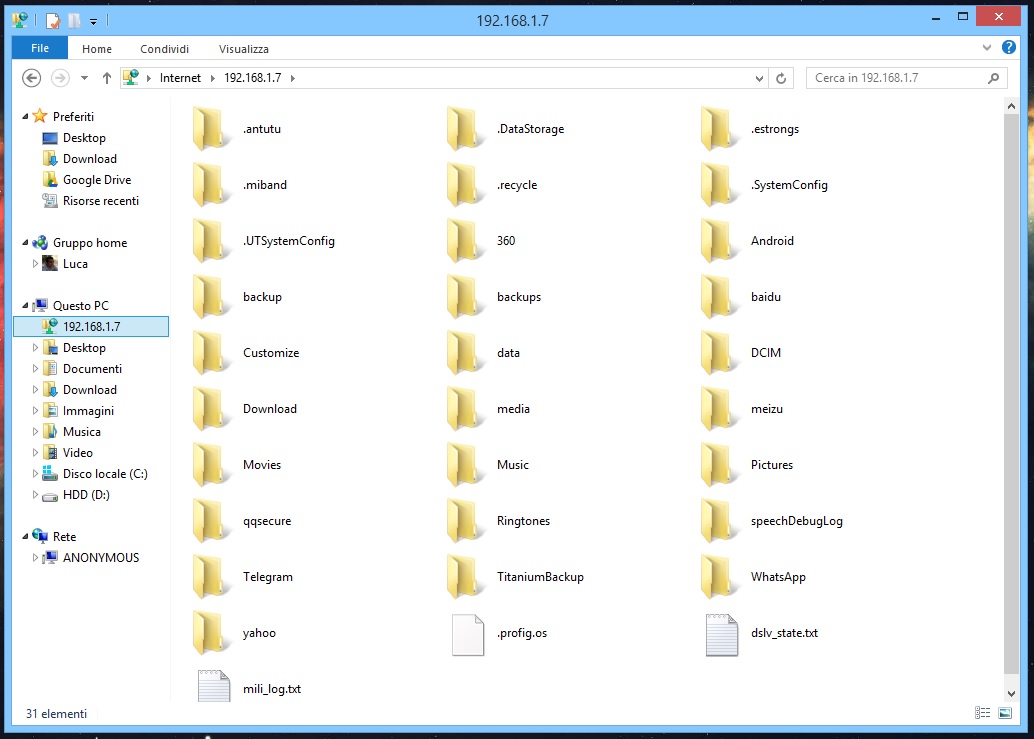
Task: Go back with the Back arrow button
Action: click(x=31, y=78)
